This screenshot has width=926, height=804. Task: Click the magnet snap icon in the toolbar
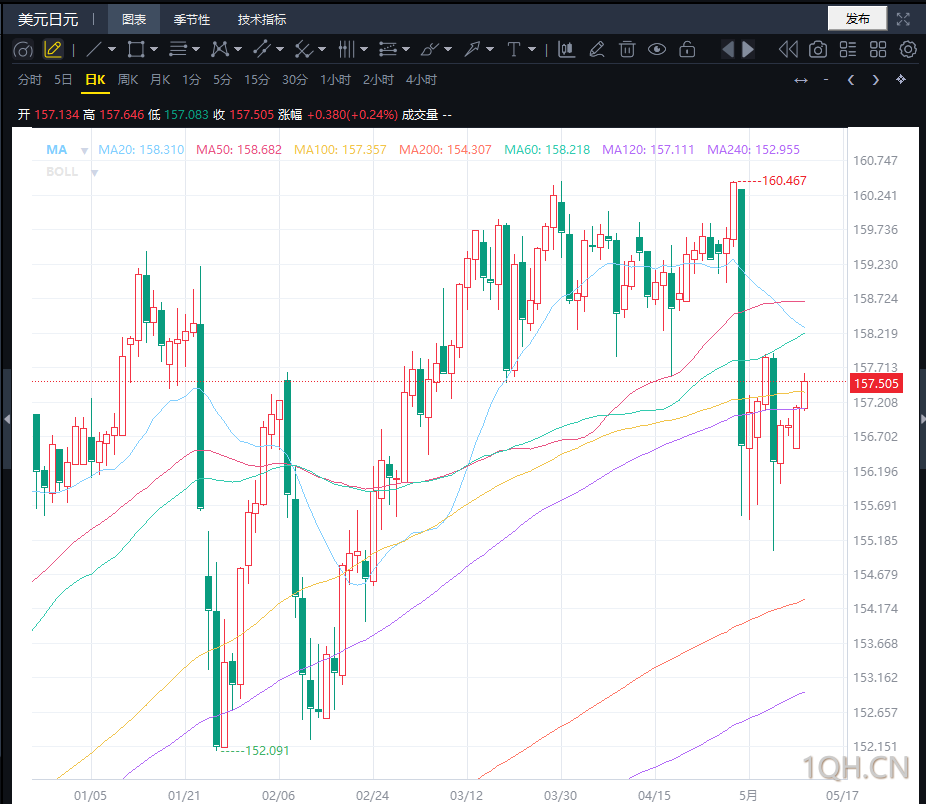coord(23,50)
